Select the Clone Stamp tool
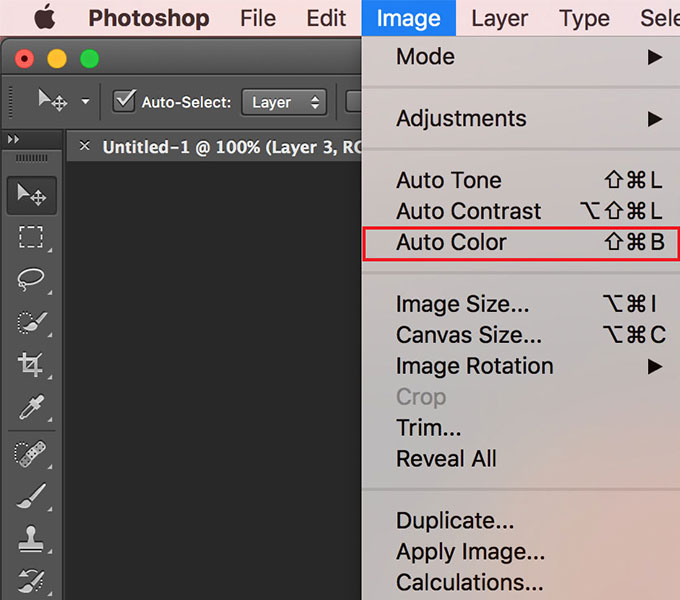This screenshot has height=600, width=680. pos(31,538)
